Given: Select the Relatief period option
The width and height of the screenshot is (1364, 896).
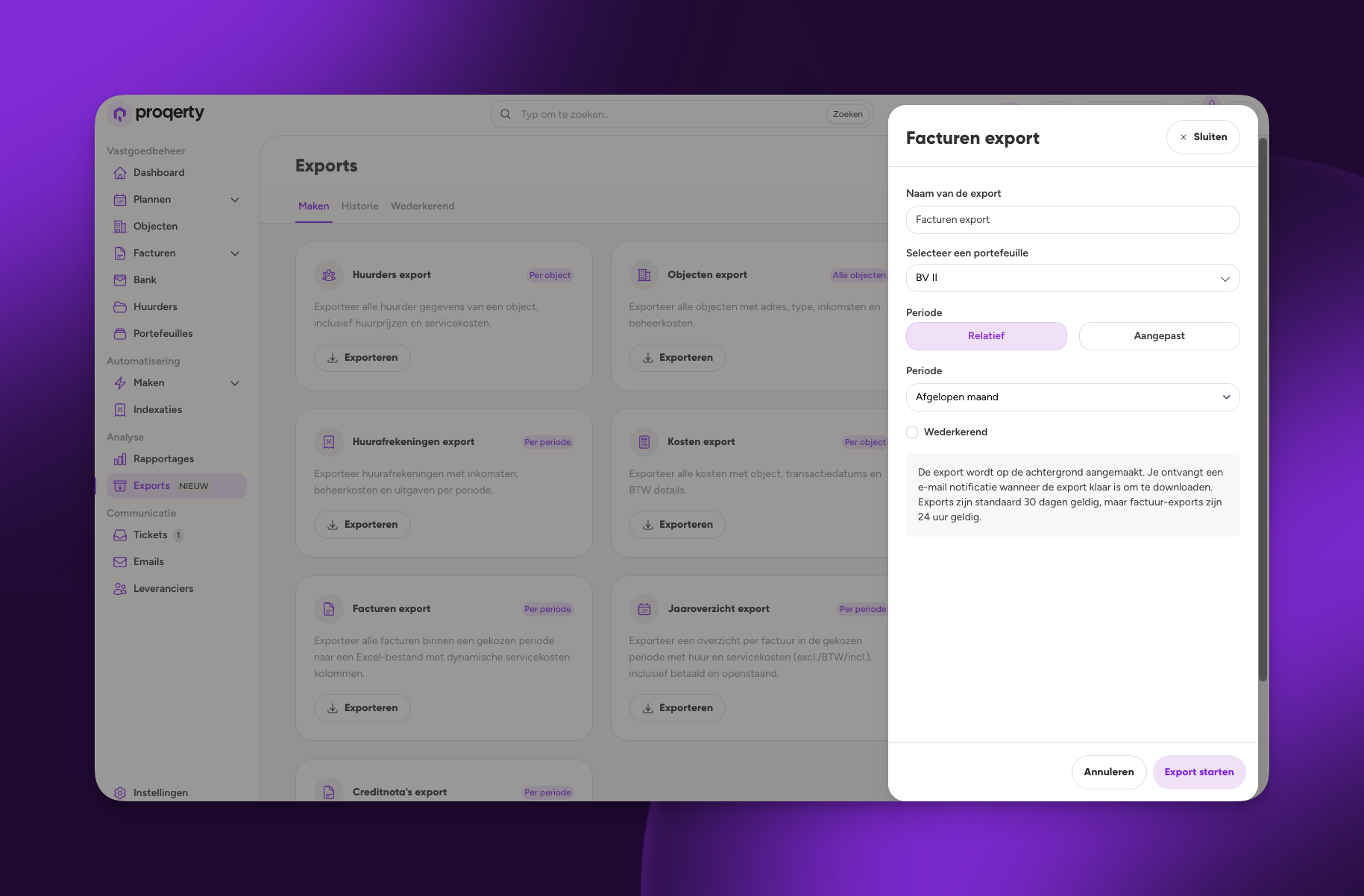Looking at the screenshot, I should (986, 336).
